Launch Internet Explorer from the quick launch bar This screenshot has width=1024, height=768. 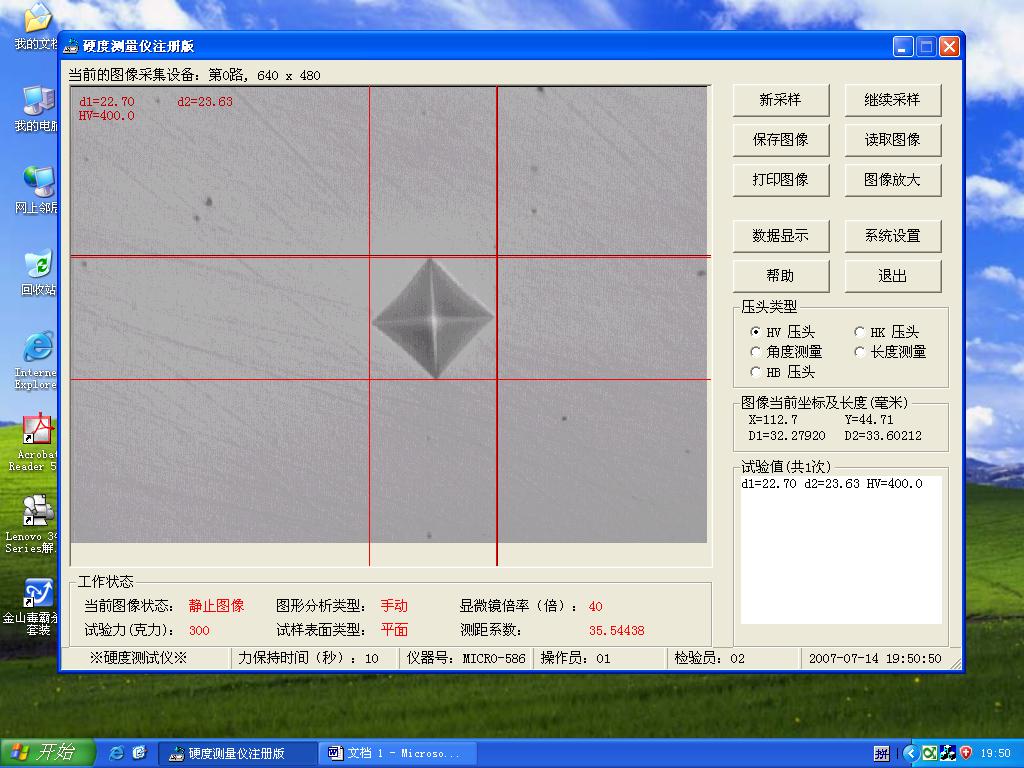(117, 753)
